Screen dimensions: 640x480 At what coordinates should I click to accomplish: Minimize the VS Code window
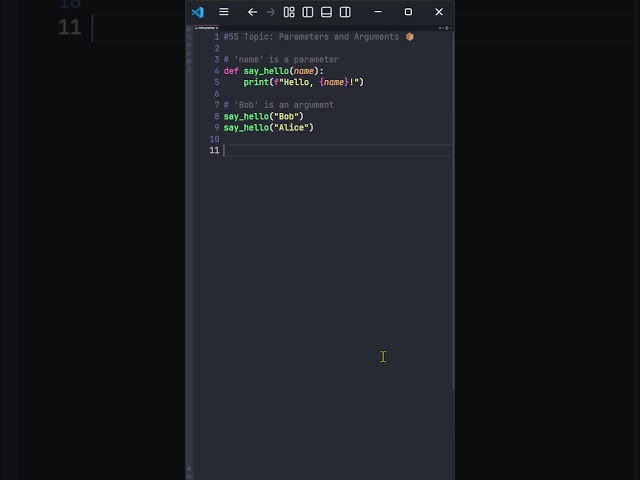[x=378, y=12]
